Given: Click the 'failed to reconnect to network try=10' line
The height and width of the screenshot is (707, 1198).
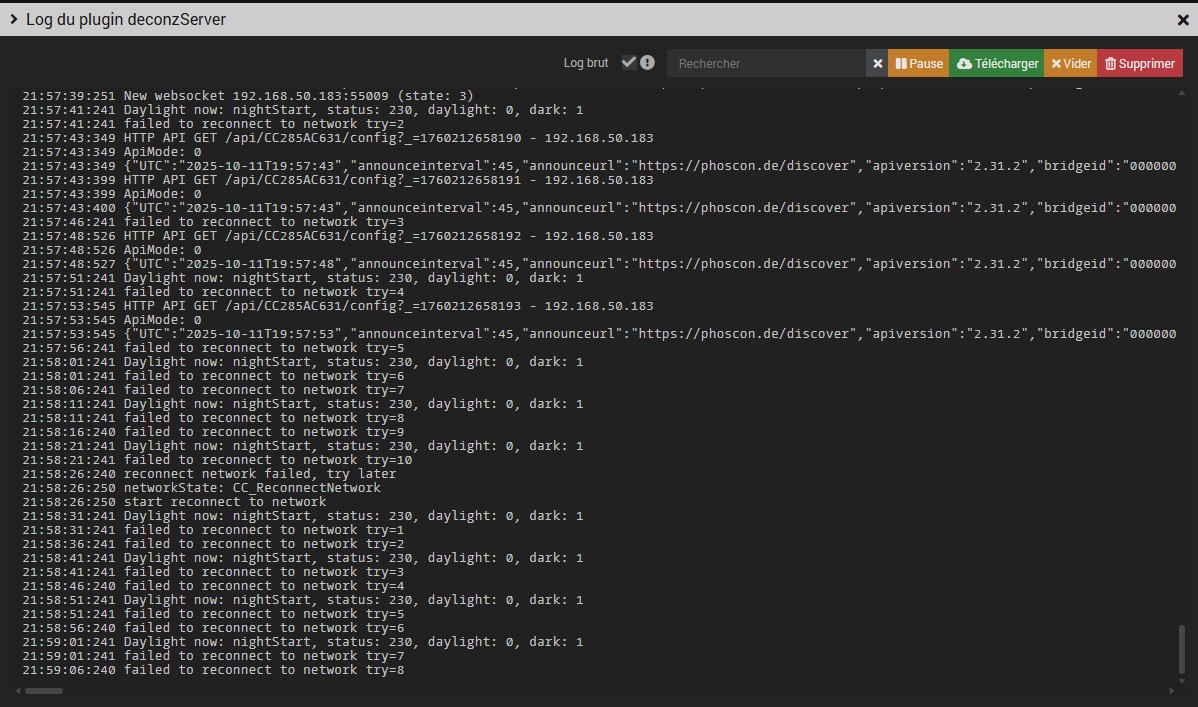Looking at the screenshot, I should pyautogui.click(x=217, y=459).
